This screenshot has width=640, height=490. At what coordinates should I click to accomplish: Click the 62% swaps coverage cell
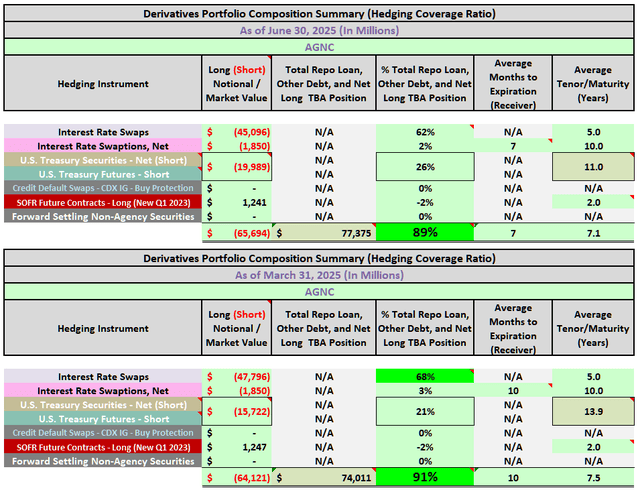(x=425, y=132)
